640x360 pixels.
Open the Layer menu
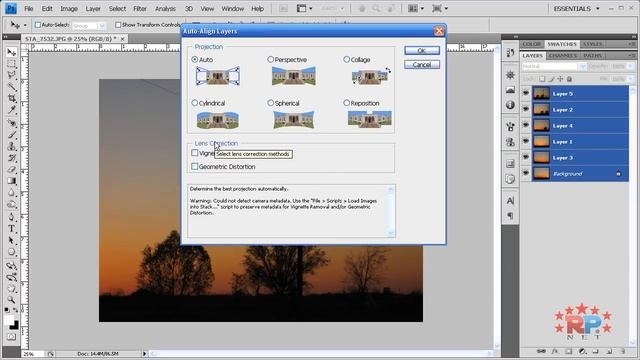[x=93, y=9]
